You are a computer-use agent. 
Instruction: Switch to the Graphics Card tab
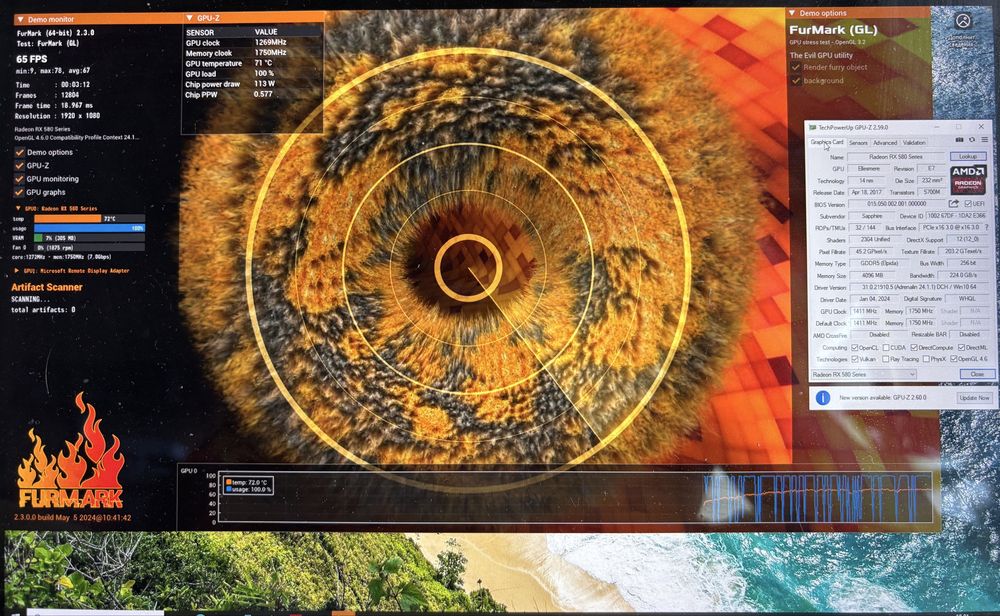click(827, 142)
